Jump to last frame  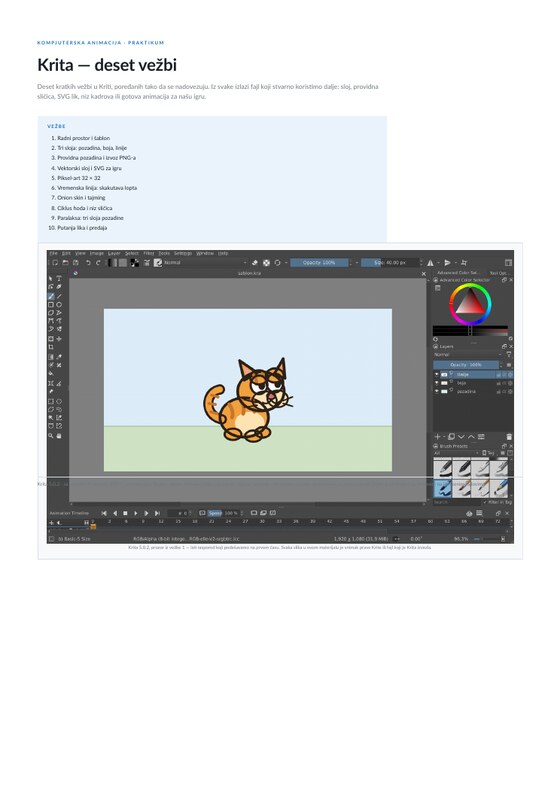(157, 513)
